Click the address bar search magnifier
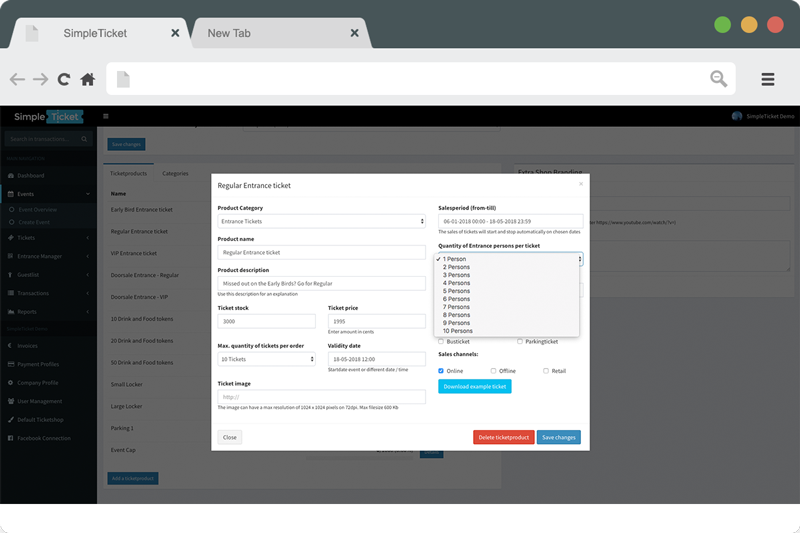 point(718,79)
